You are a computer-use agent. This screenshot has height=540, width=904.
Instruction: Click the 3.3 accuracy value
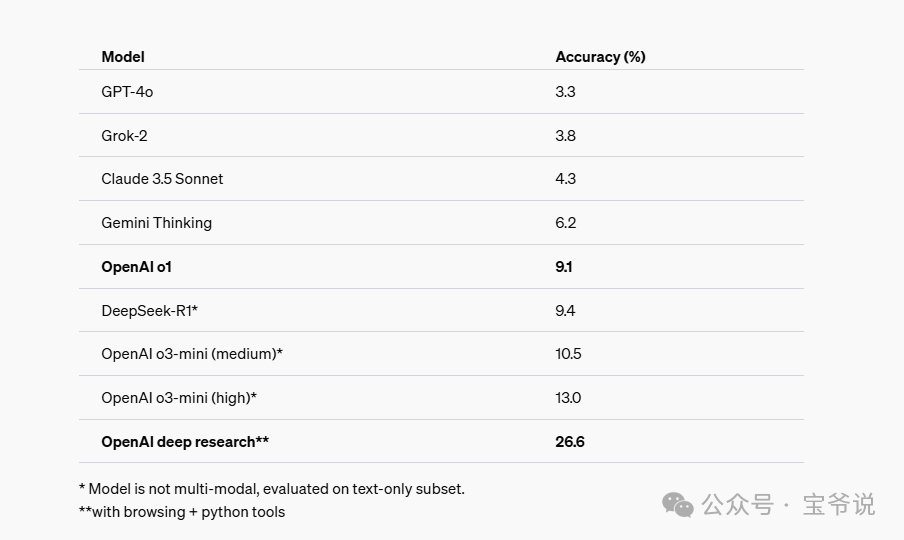[565, 91]
